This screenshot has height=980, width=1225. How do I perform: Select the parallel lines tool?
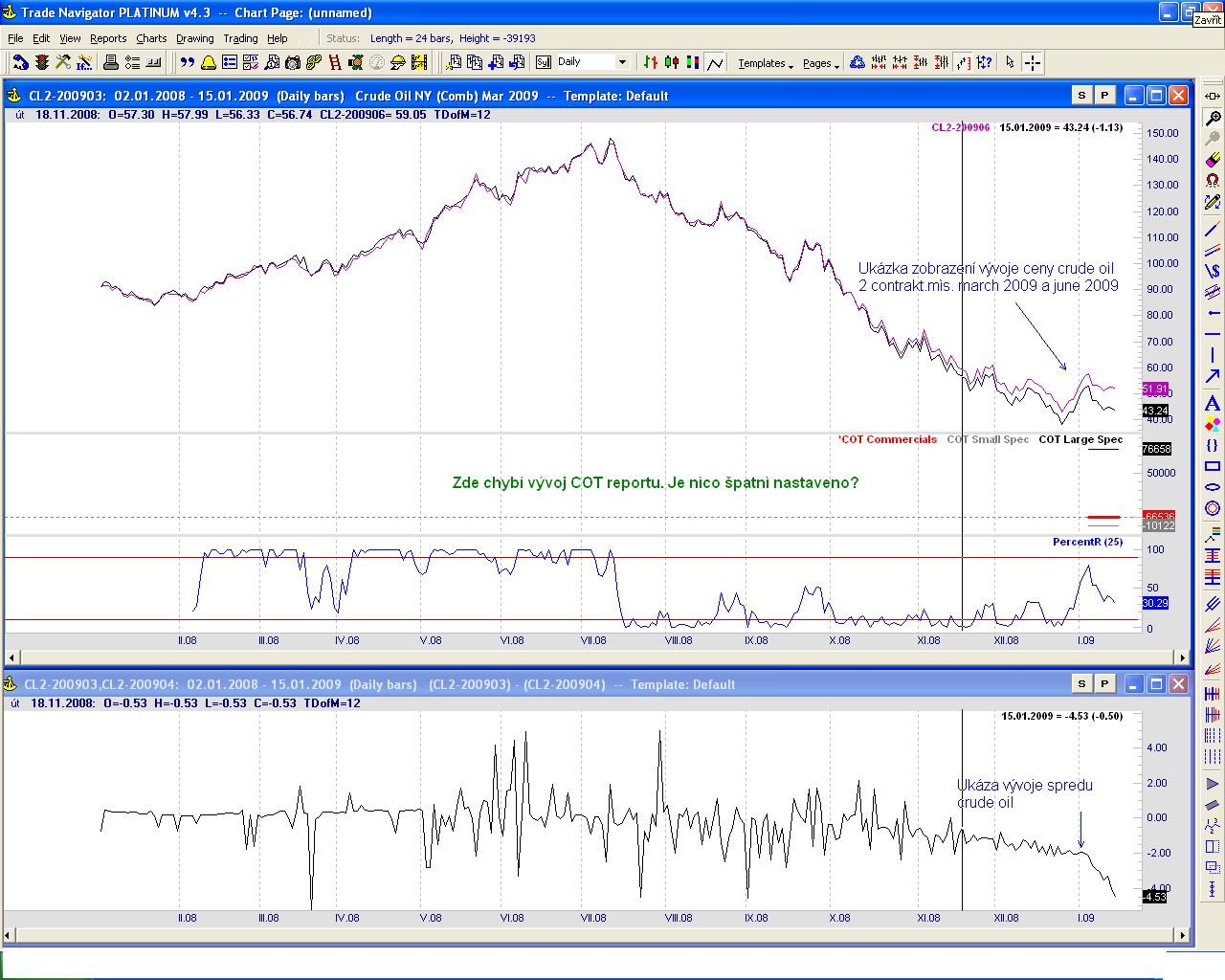(x=1213, y=250)
